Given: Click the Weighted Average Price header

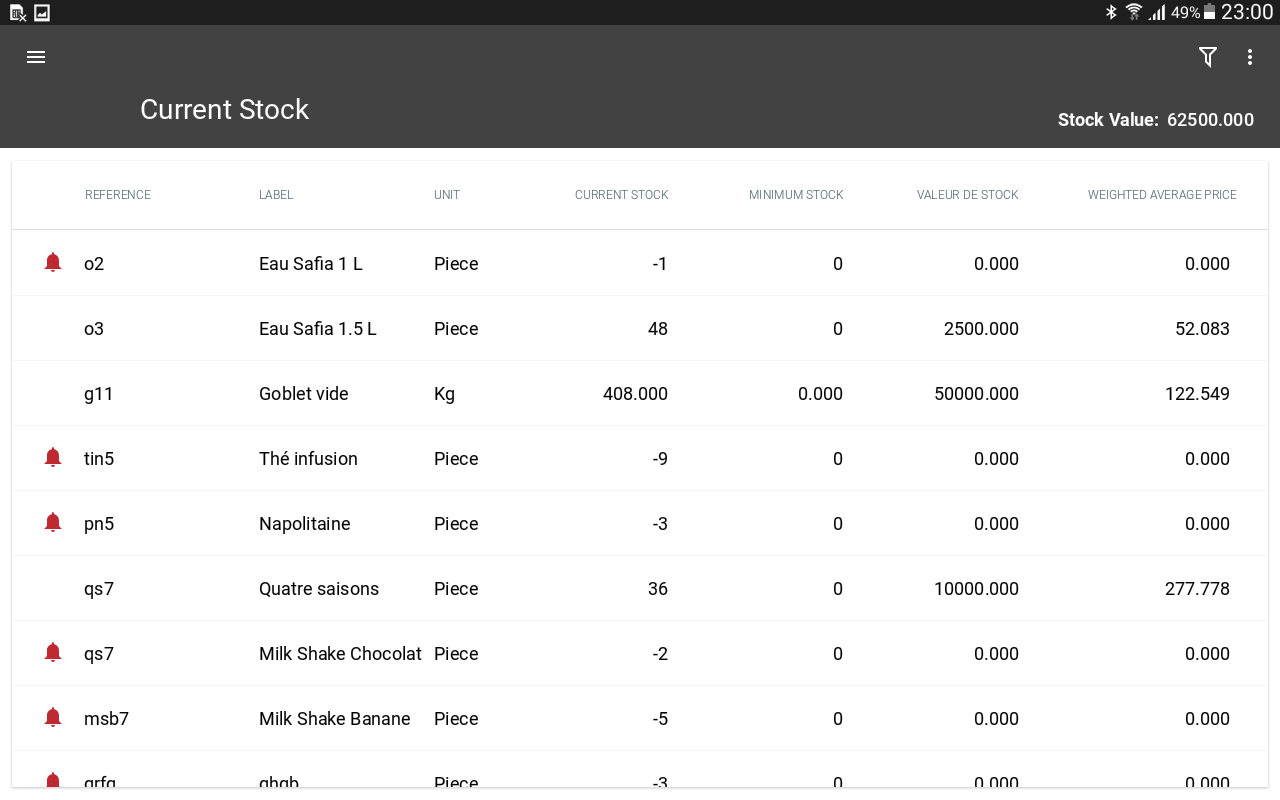Looking at the screenshot, I should pos(1162,195).
